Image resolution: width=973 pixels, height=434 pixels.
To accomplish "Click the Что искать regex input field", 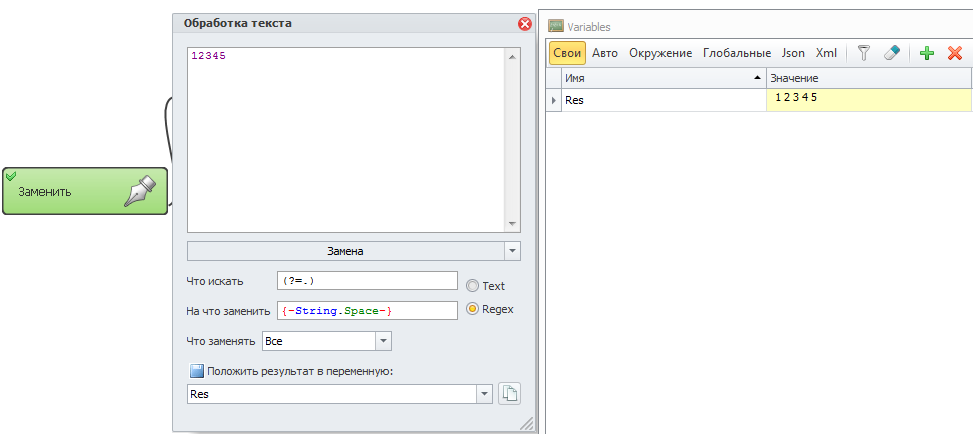I will tap(367, 281).
